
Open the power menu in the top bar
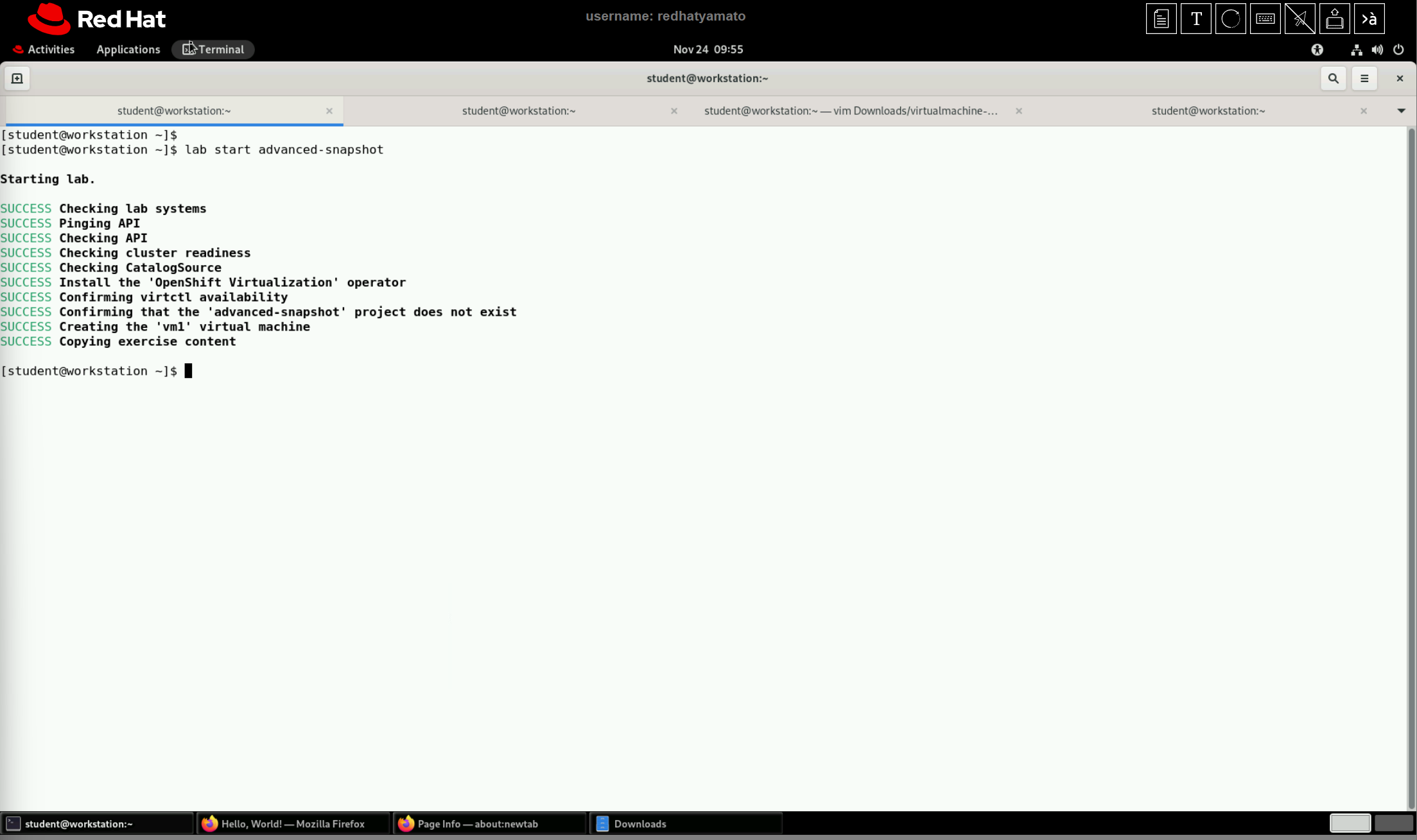[1400, 49]
